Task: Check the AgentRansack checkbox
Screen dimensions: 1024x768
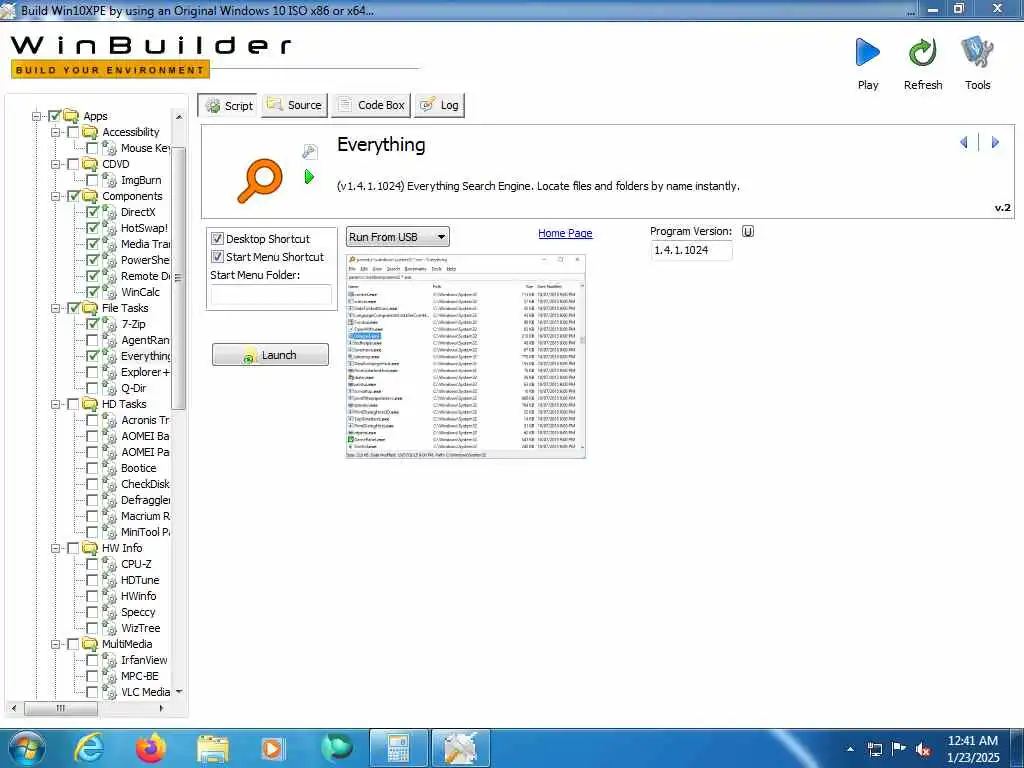Action: 93,340
